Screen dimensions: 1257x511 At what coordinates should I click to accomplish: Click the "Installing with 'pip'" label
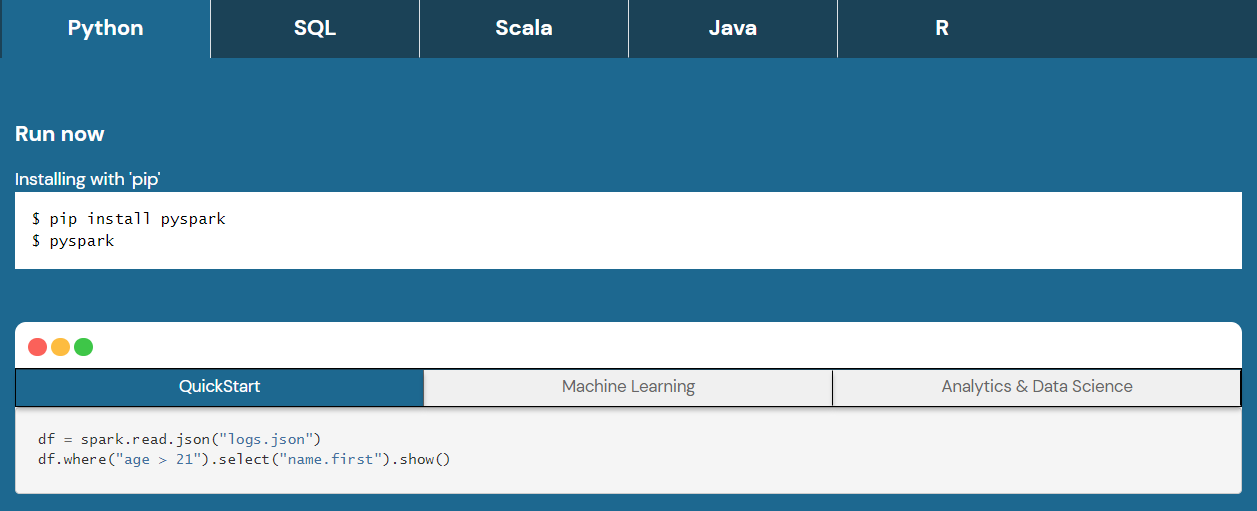click(x=88, y=179)
